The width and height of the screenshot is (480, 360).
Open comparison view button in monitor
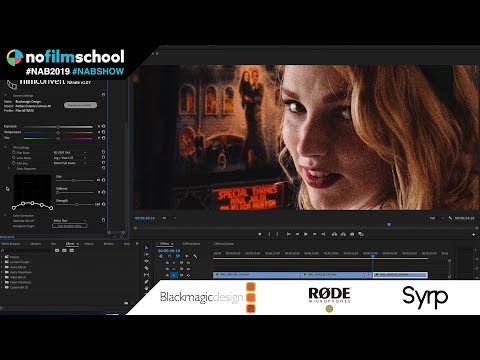point(361,234)
